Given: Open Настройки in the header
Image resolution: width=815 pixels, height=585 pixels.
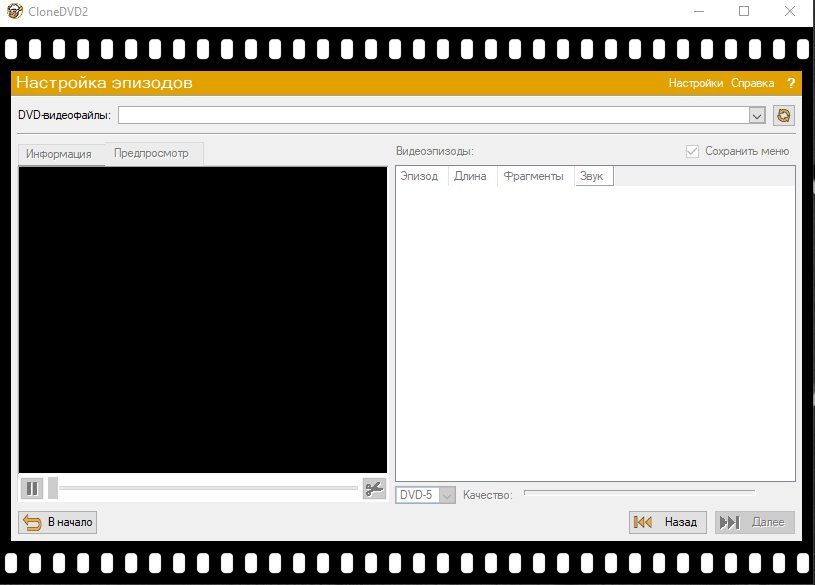Looking at the screenshot, I should point(695,83).
